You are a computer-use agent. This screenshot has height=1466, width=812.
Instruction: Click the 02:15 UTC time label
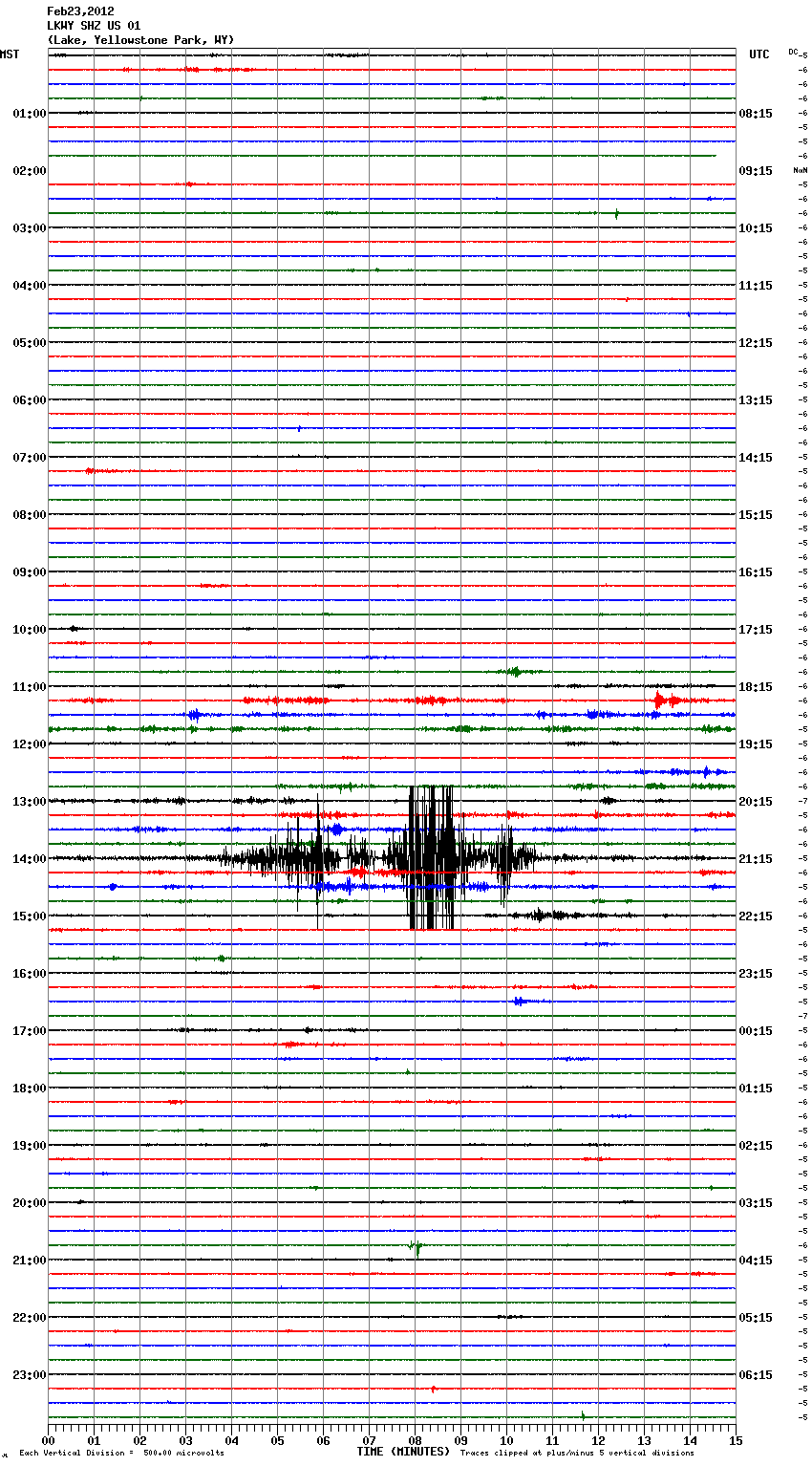(756, 1146)
